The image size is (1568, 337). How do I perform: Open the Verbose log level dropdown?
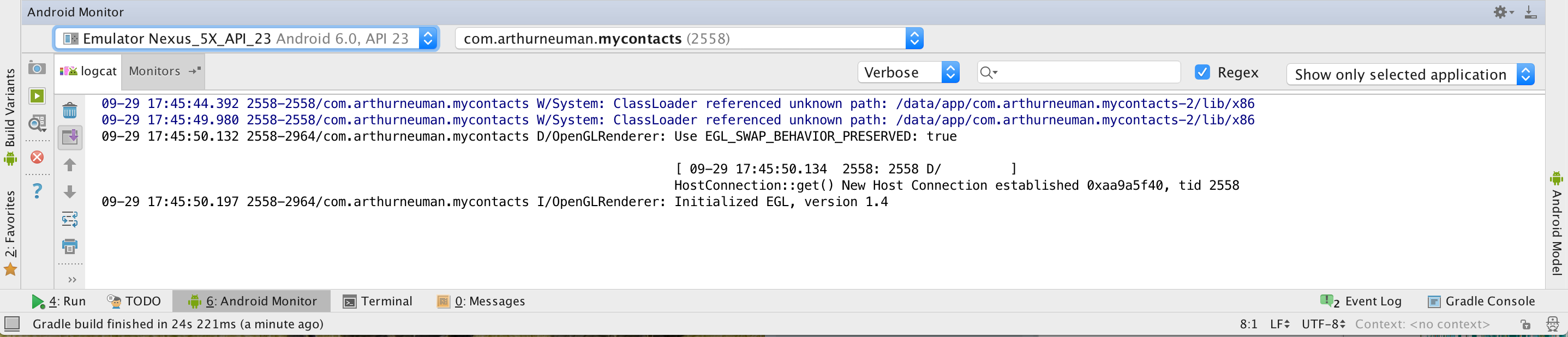909,73
